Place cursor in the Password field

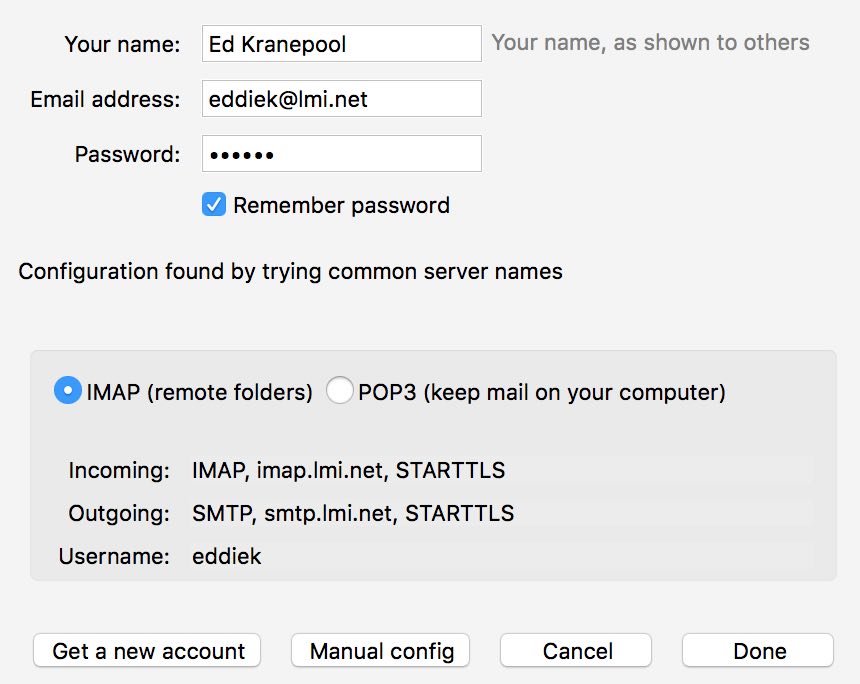coord(342,154)
